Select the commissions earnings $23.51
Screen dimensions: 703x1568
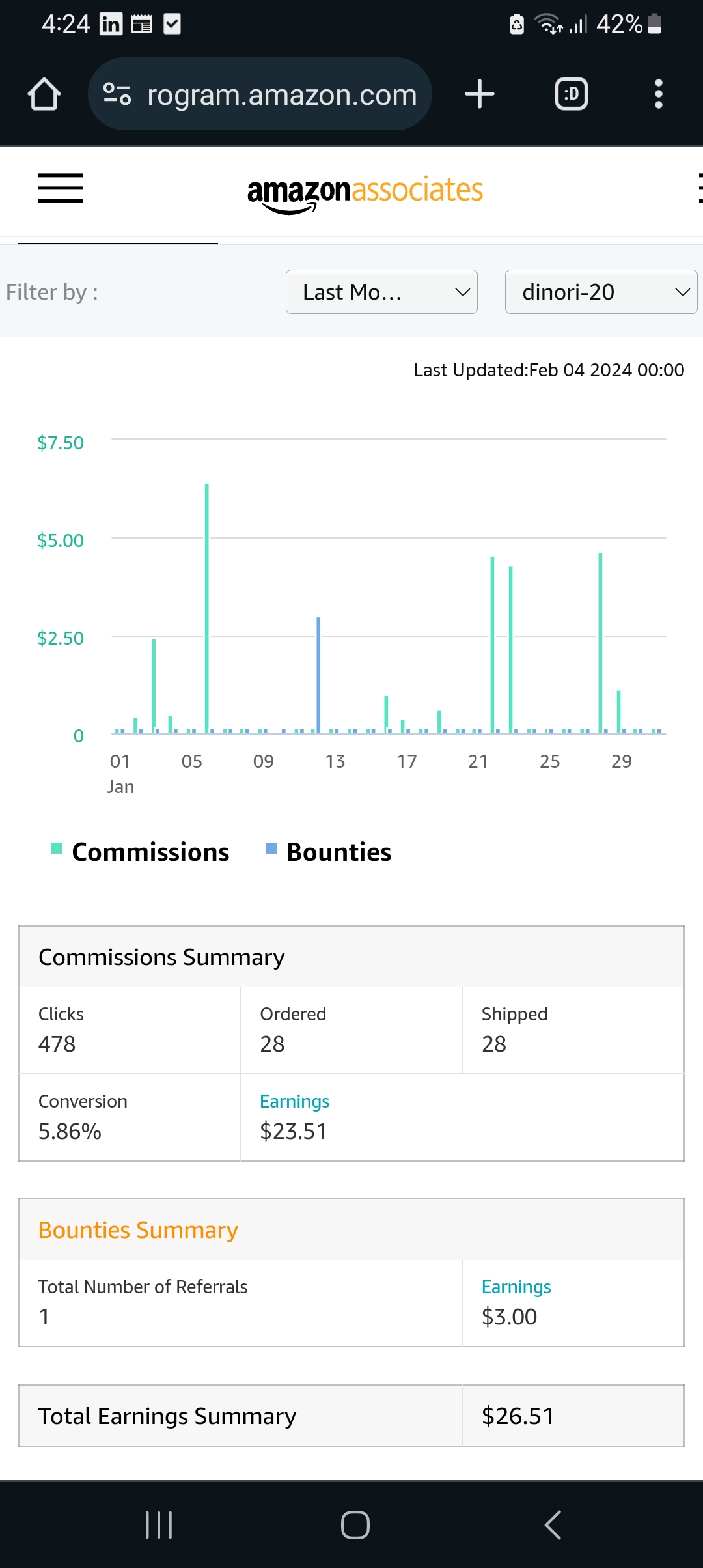[x=294, y=1131]
